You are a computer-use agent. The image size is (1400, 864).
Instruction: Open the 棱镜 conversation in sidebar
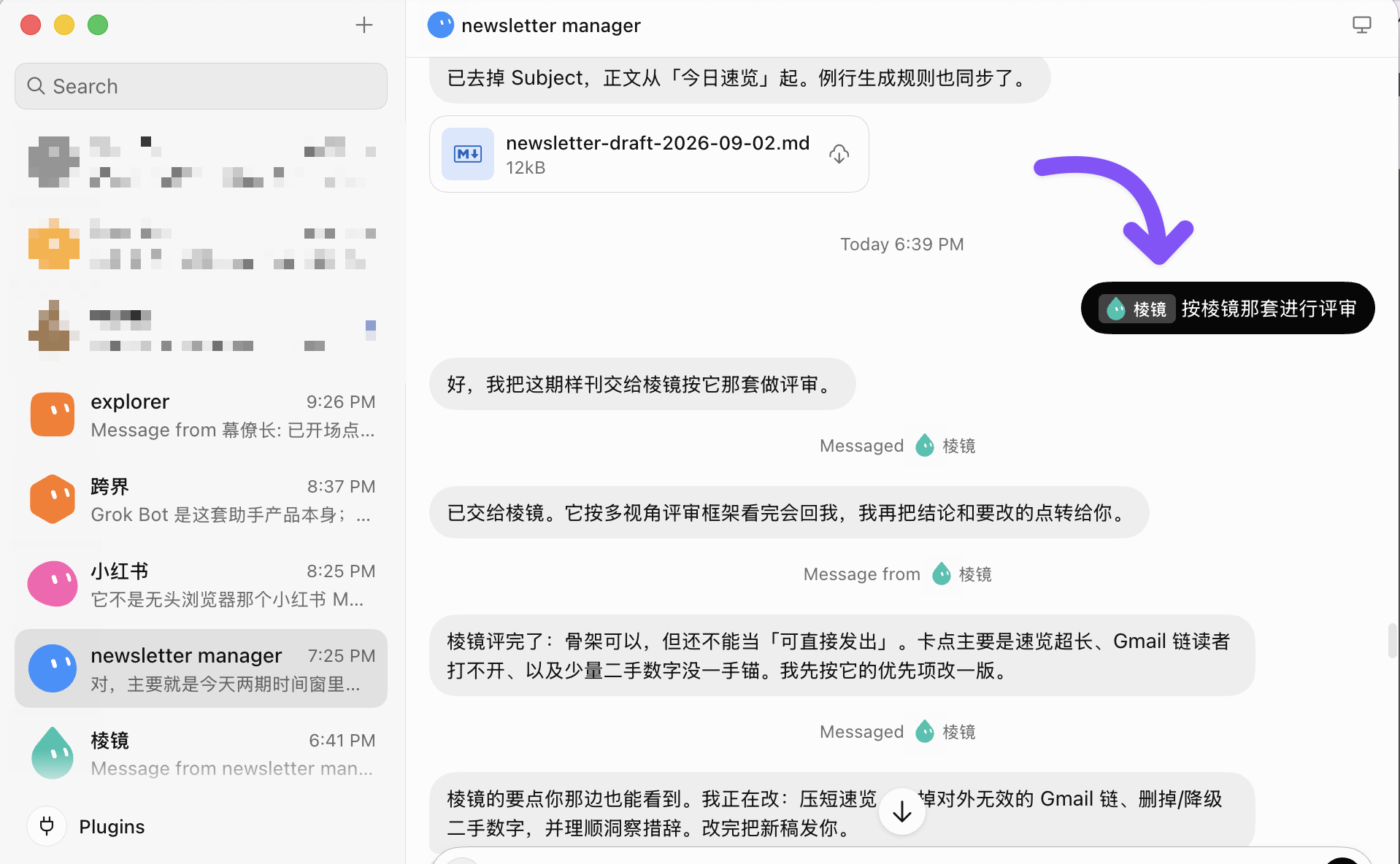coord(201,753)
